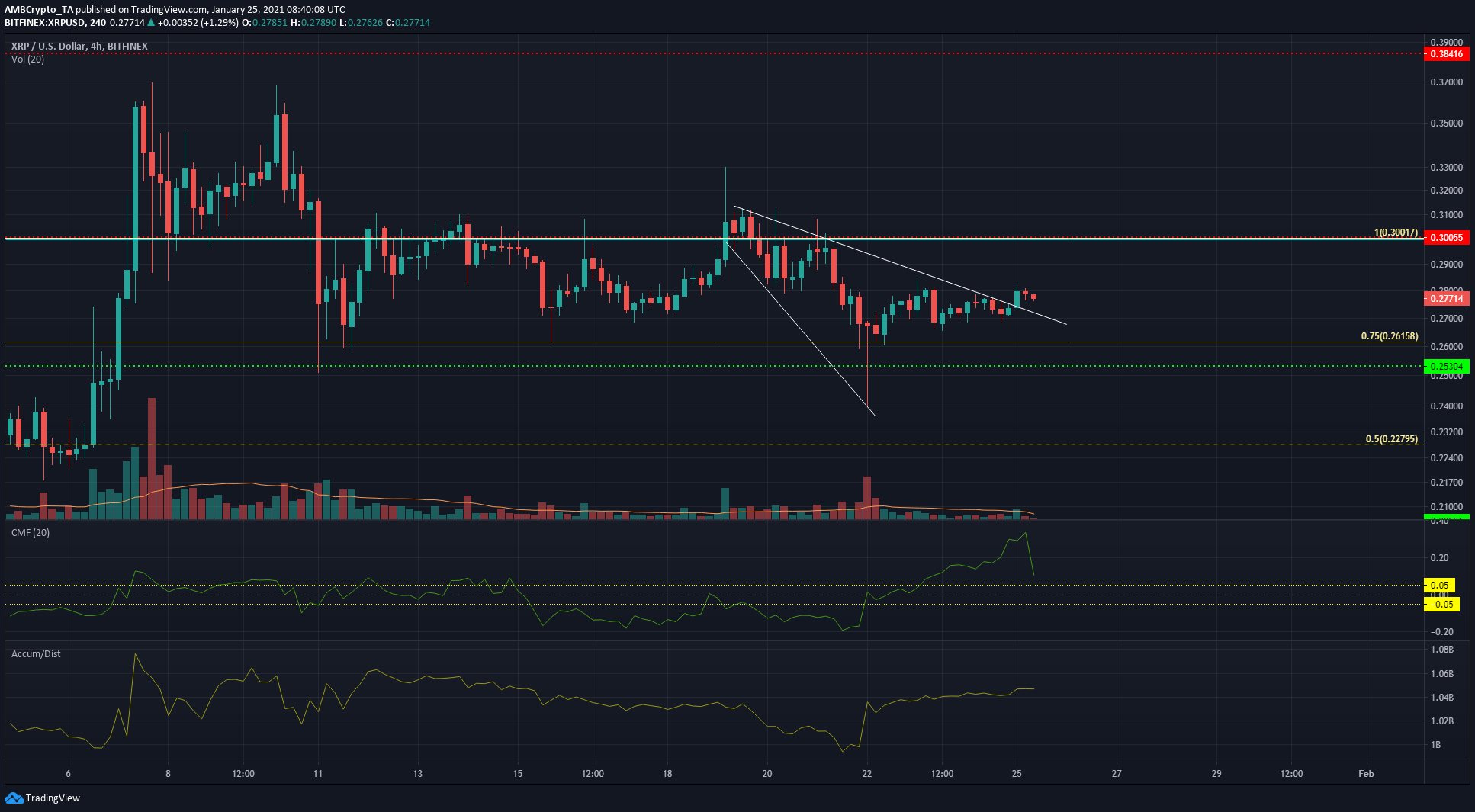The width and height of the screenshot is (1475, 812).
Task: Click the green 0.25304 price label
Action: [1446, 367]
